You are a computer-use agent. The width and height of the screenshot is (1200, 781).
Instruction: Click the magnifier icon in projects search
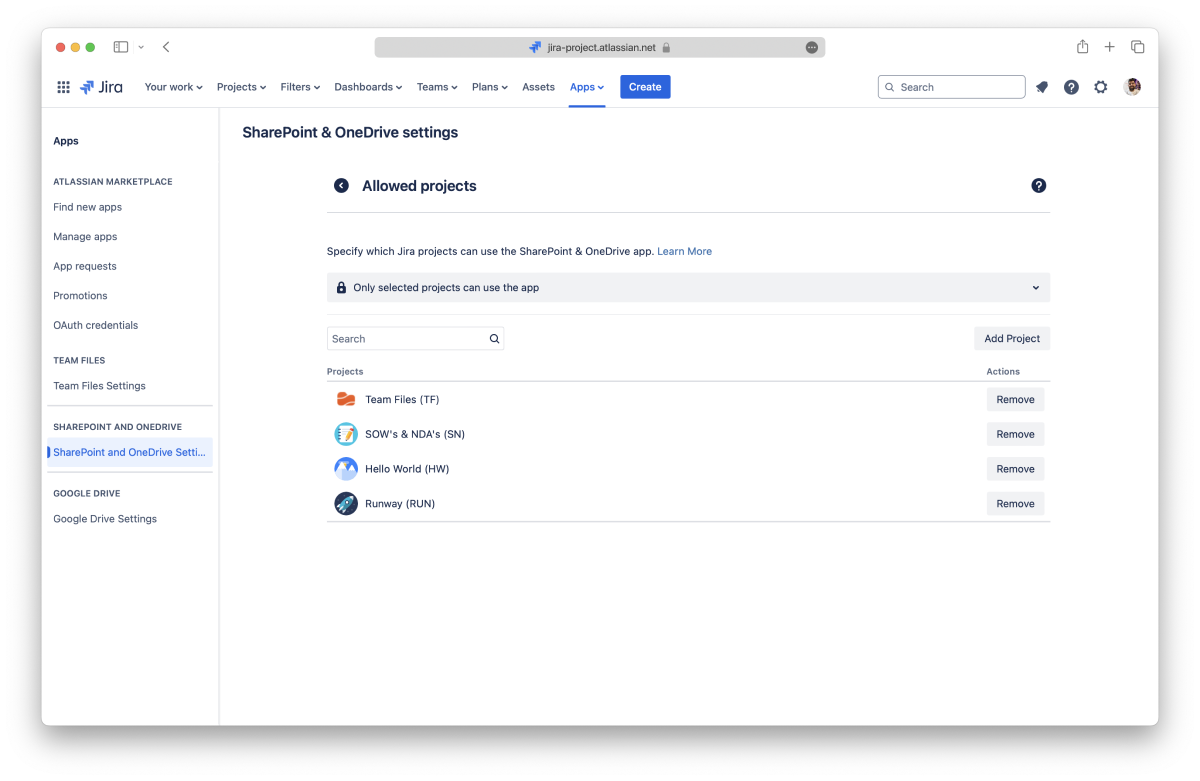pyautogui.click(x=494, y=339)
